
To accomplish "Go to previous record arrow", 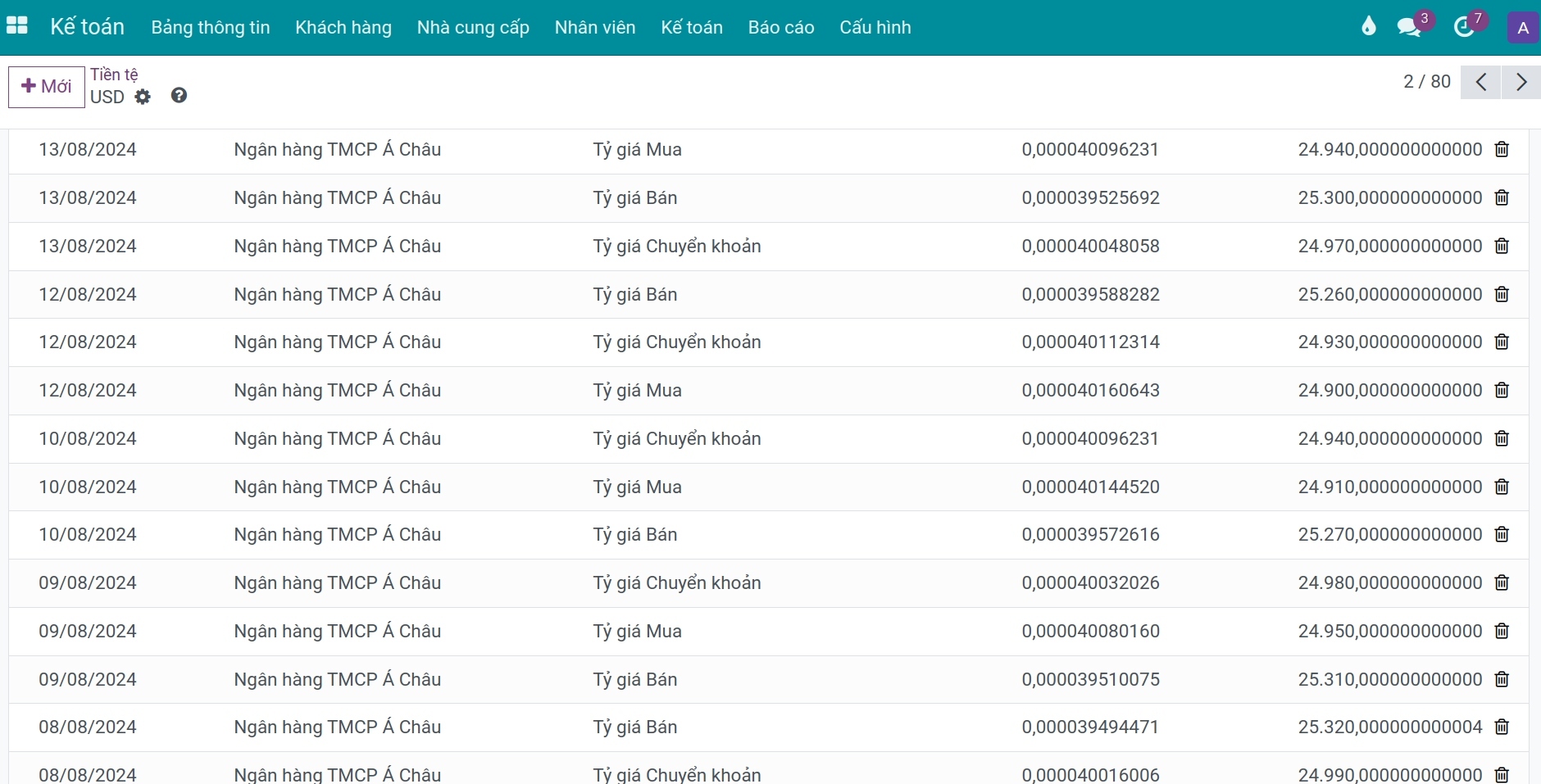I will pos(1480,82).
